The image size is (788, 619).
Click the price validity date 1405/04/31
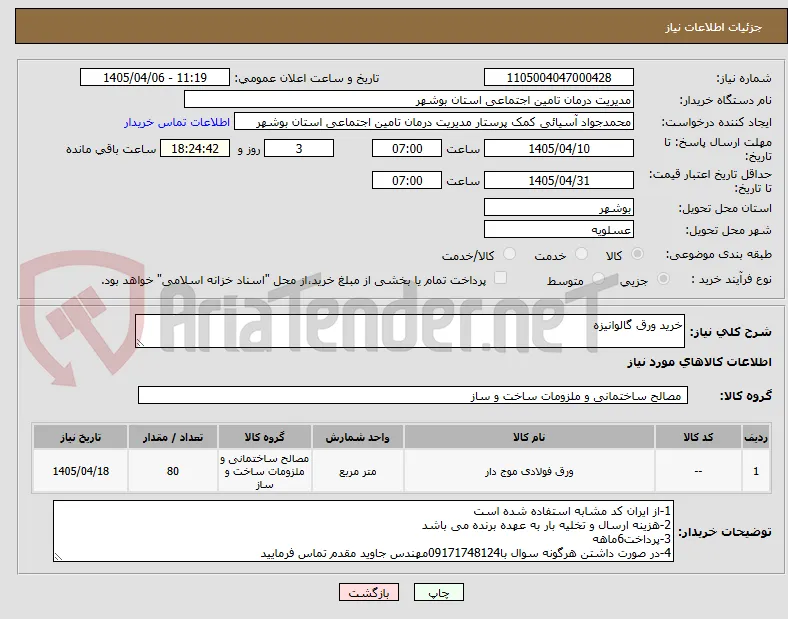pos(559,180)
